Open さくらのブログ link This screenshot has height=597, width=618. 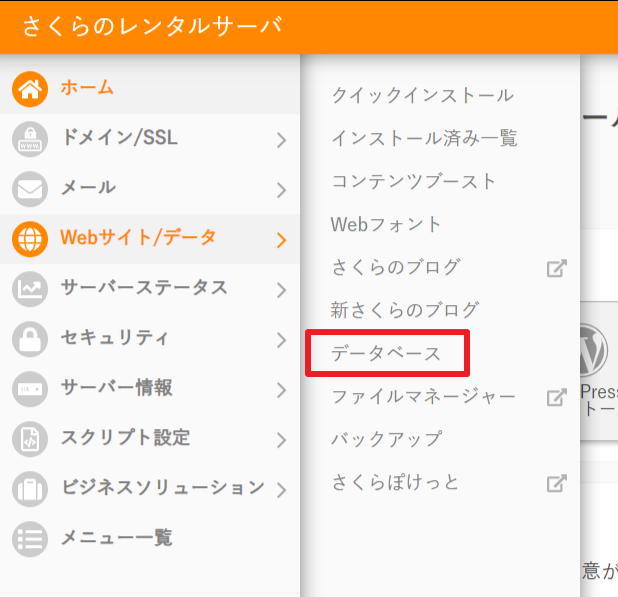click(x=396, y=267)
